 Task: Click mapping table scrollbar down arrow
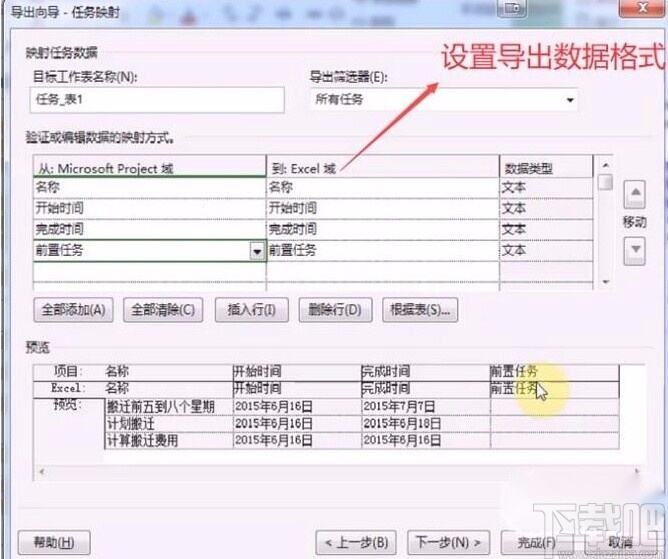coord(605,282)
